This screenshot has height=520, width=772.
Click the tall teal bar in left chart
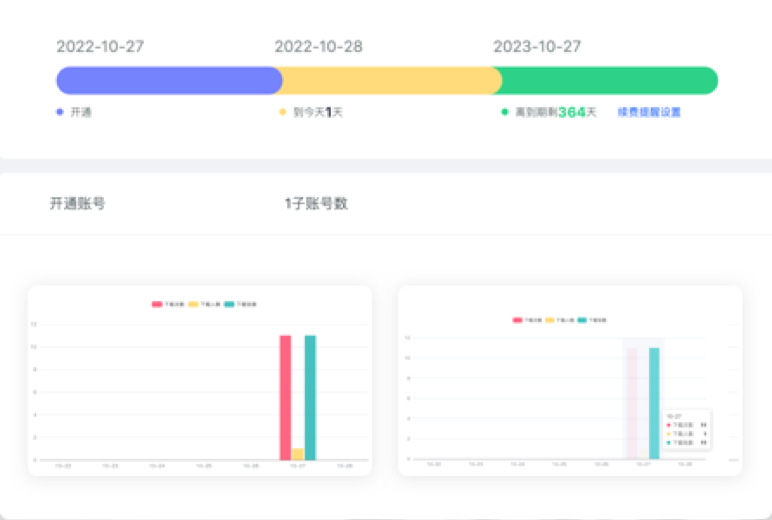(310, 397)
